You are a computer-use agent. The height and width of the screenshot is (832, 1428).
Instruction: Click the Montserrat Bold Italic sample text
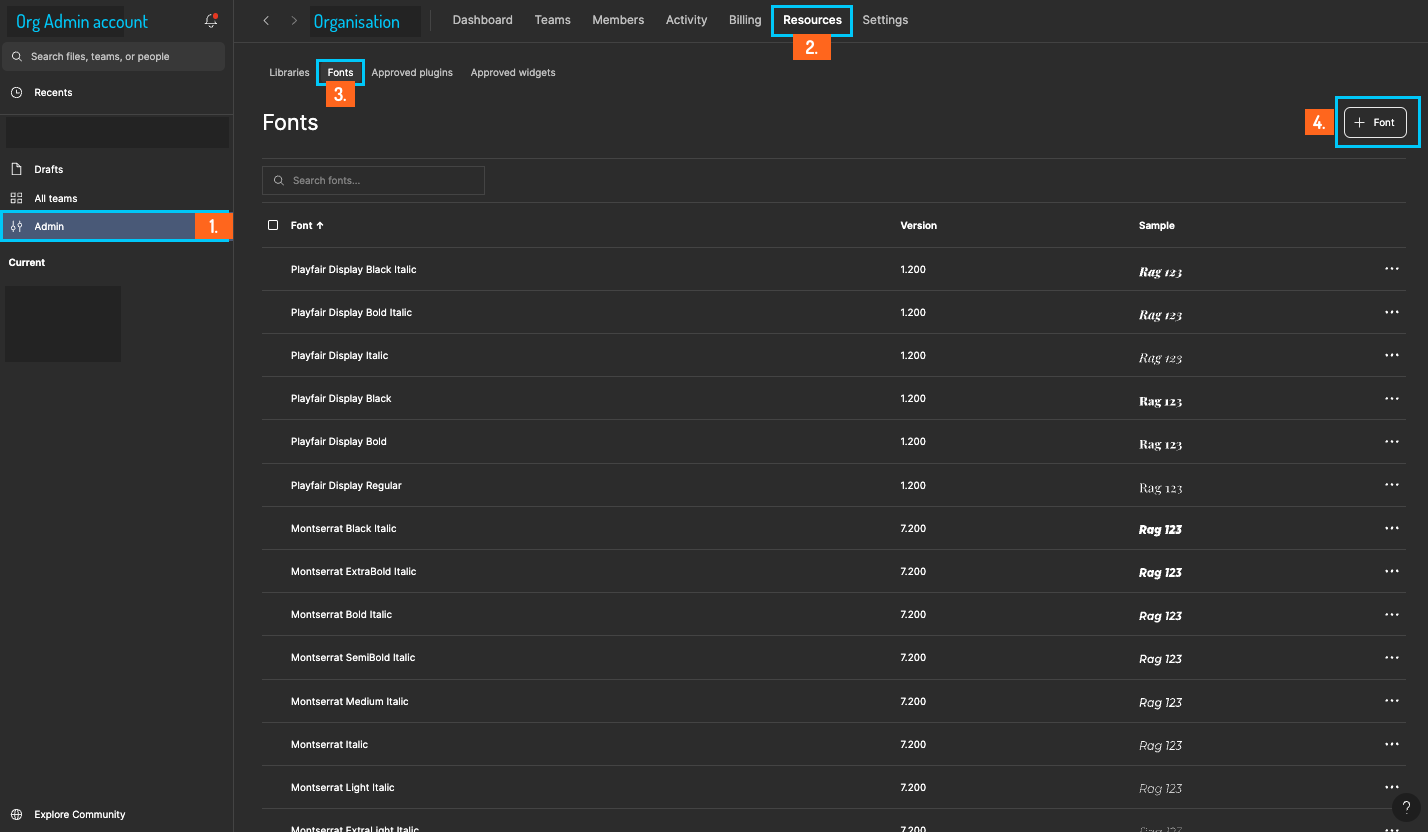point(1160,616)
